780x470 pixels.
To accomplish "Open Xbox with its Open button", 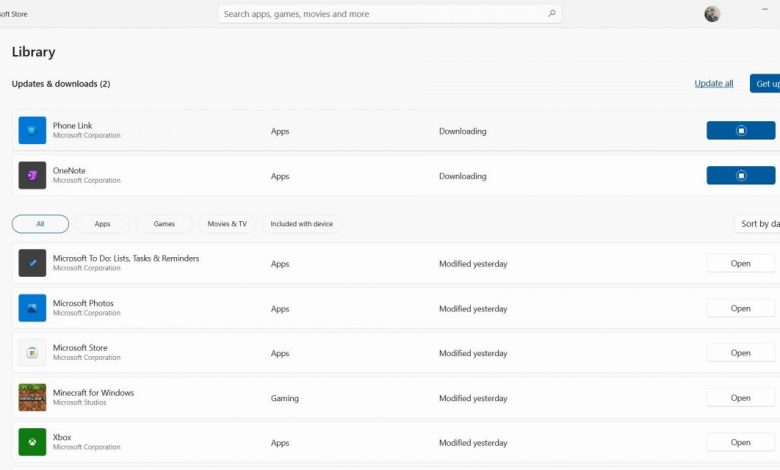I will coord(741,442).
